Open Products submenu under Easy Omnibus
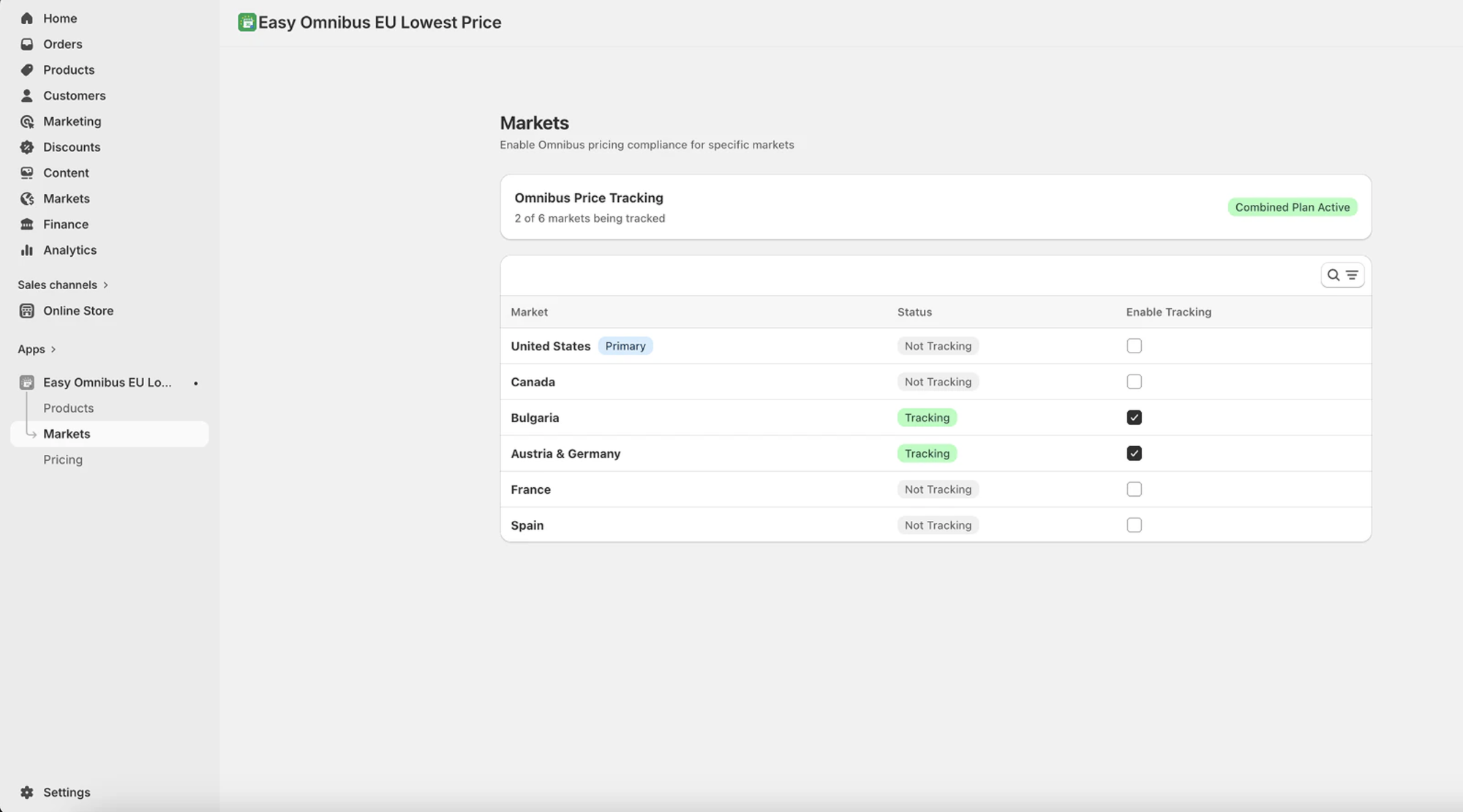 (x=68, y=408)
